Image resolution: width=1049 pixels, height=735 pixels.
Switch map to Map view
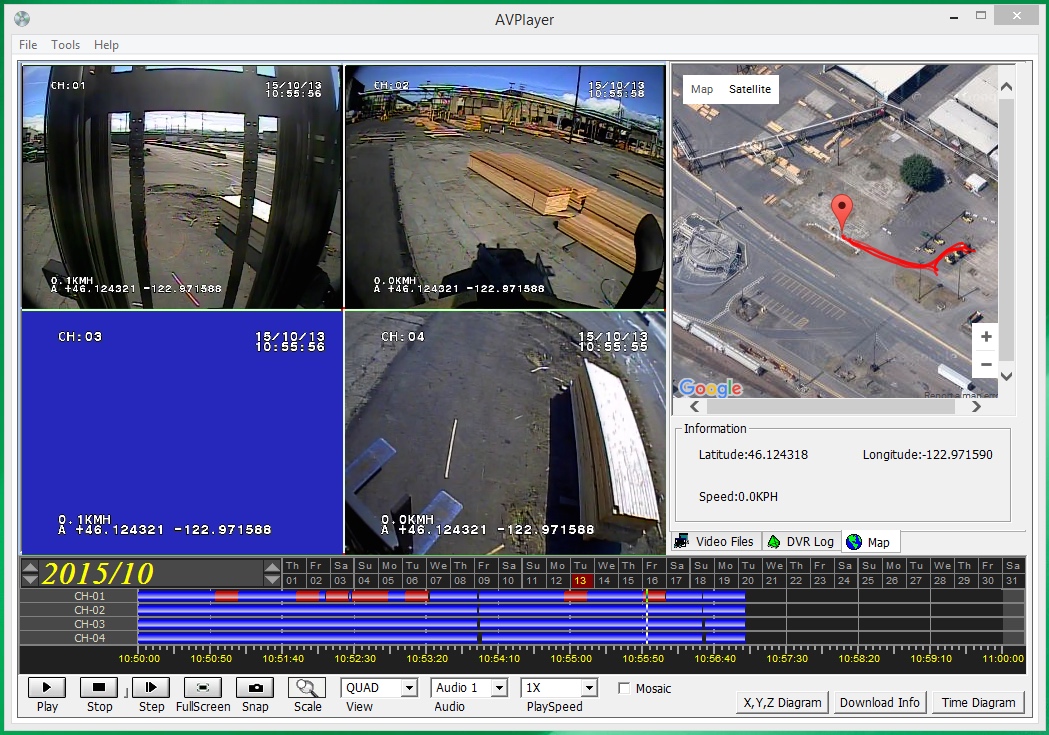pyautogui.click(x=702, y=89)
